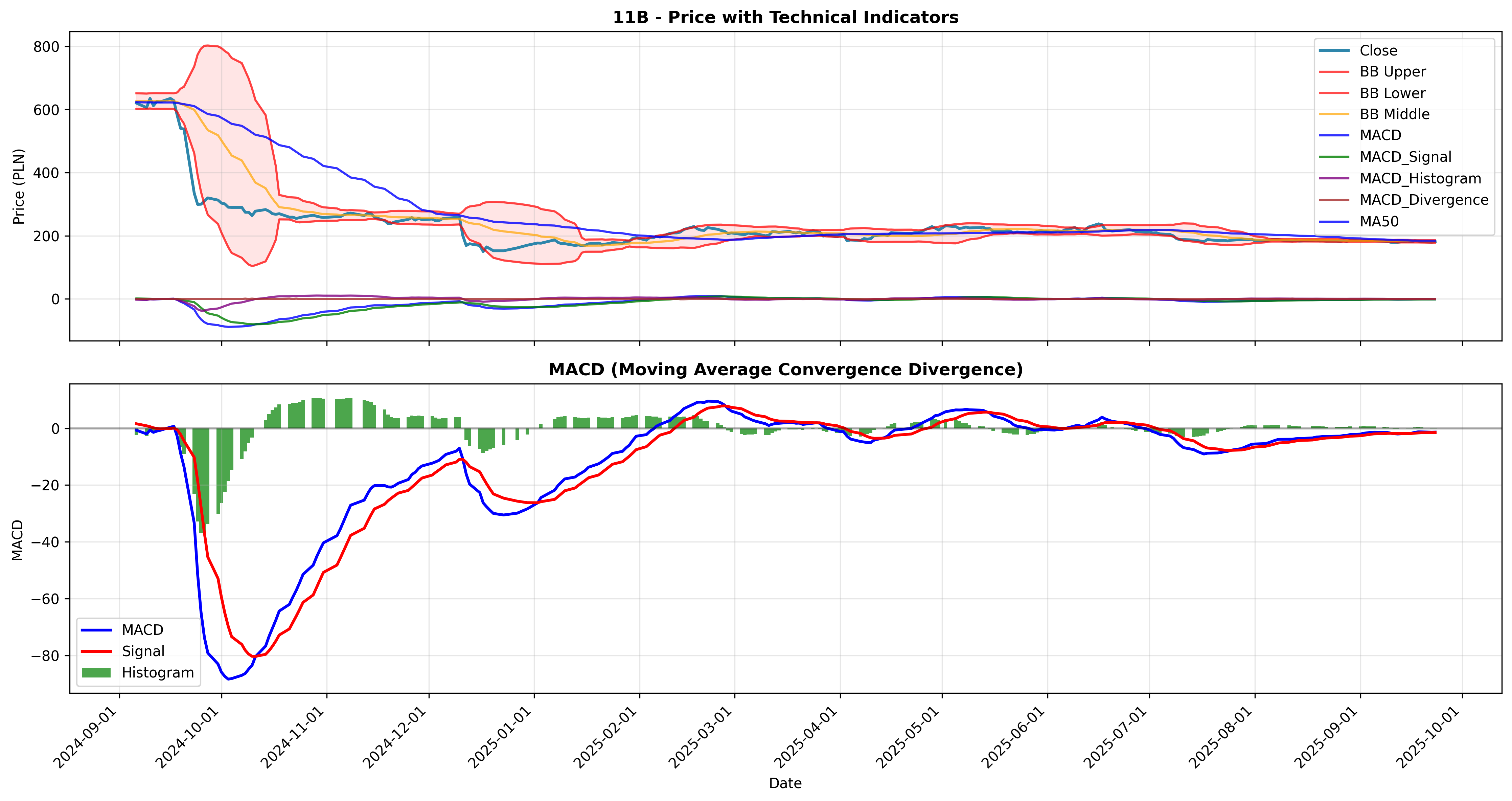This screenshot has width=1512, height=801.
Task: Click the "−60" MACD axis tick label
Action: click(46, 599)
